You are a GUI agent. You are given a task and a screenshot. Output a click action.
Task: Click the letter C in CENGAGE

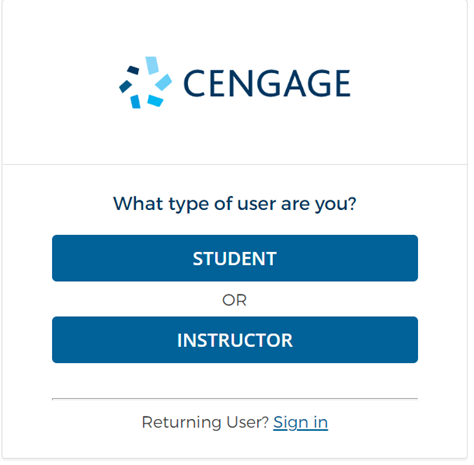193,83
